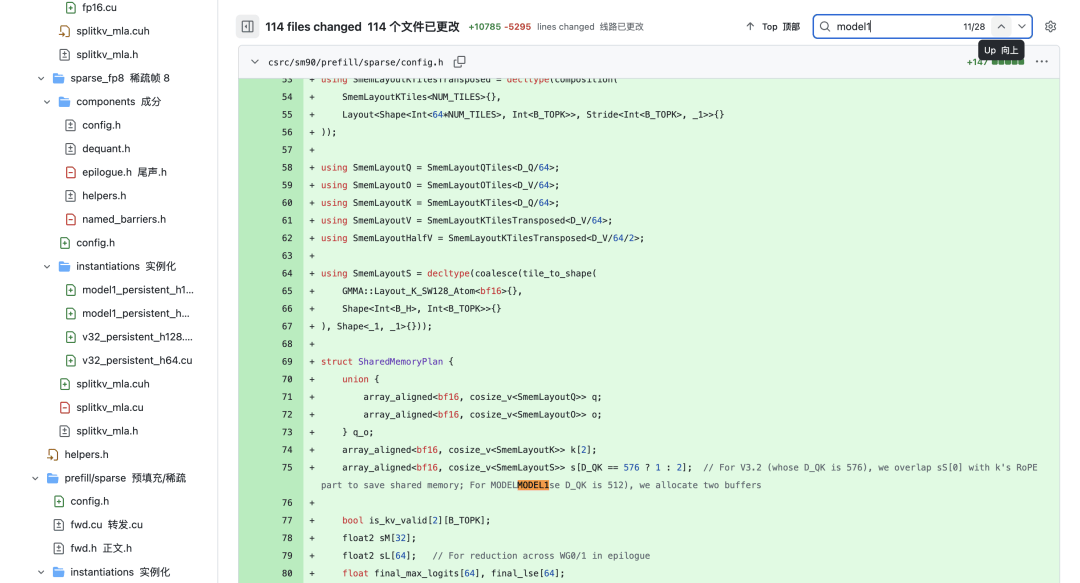Collapse the sparse_fp8 folder
Screen dimensions: 1080x583
[41, 78]
